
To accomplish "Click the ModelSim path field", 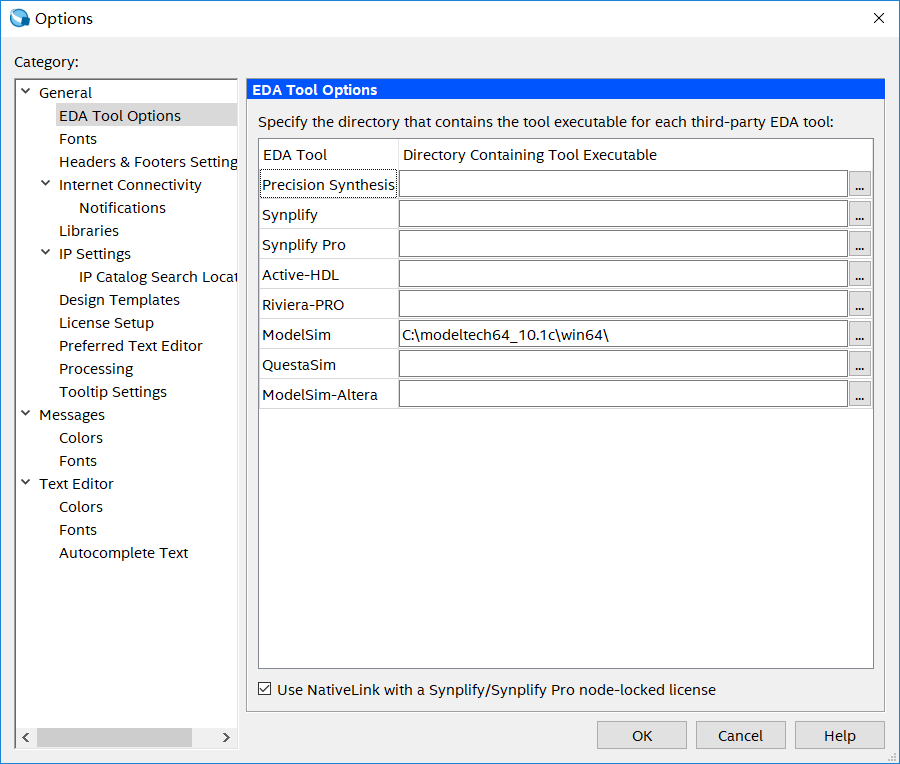I will 623,334.
